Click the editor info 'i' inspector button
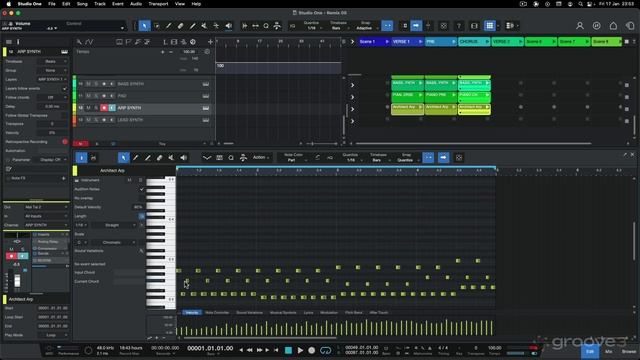The height and width of the screenshot is (360, 640). (x=81, y=158)
